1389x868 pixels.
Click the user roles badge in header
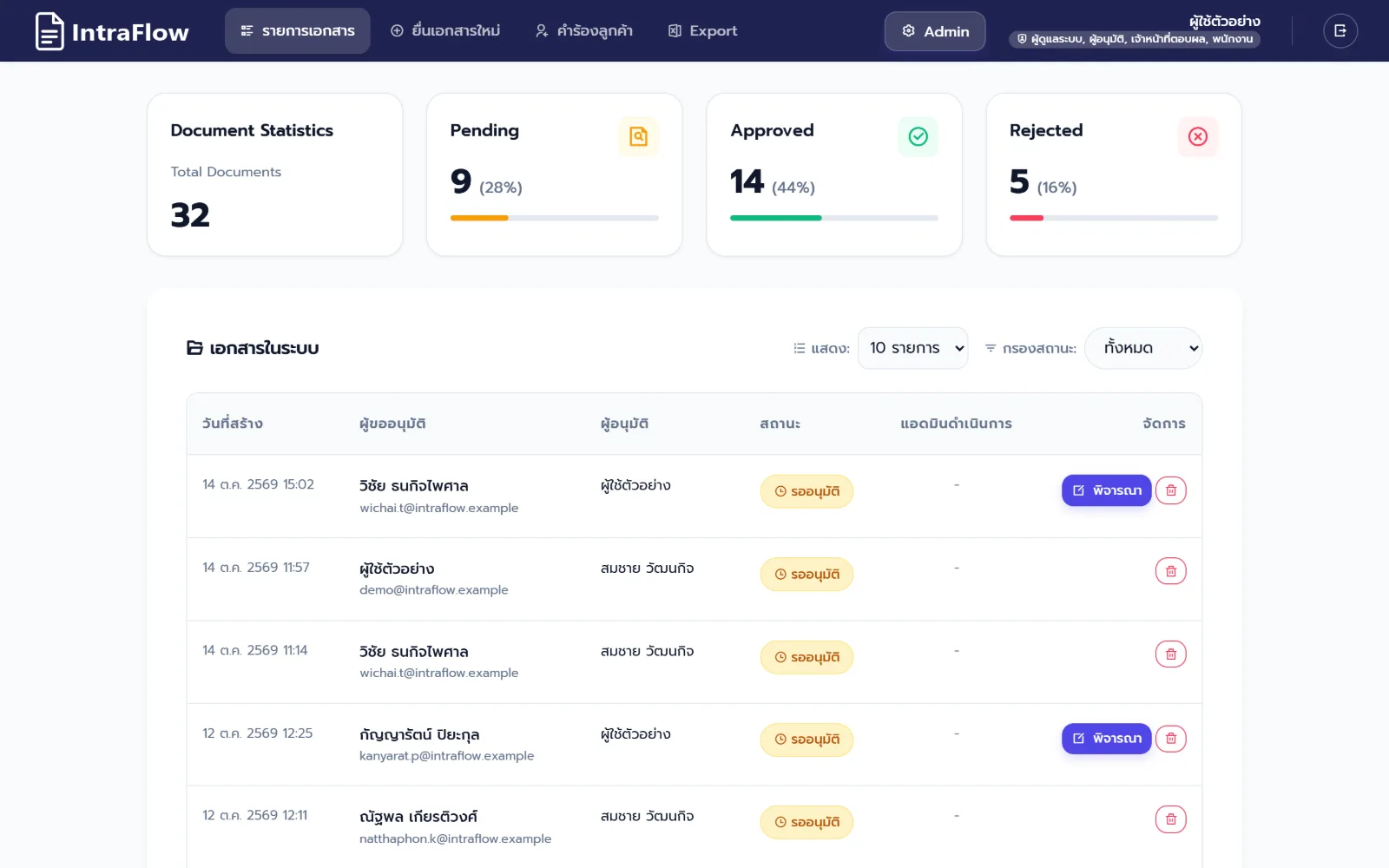[x=1135, y=39]
